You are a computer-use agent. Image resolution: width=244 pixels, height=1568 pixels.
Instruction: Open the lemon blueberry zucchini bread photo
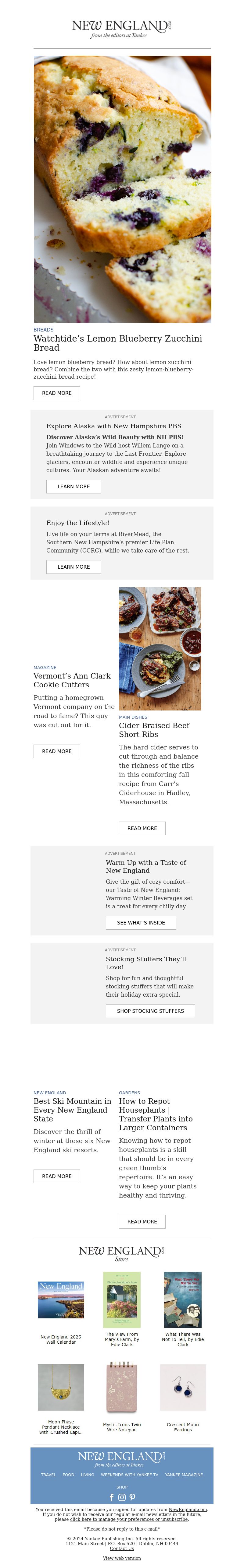click(123, 189)
